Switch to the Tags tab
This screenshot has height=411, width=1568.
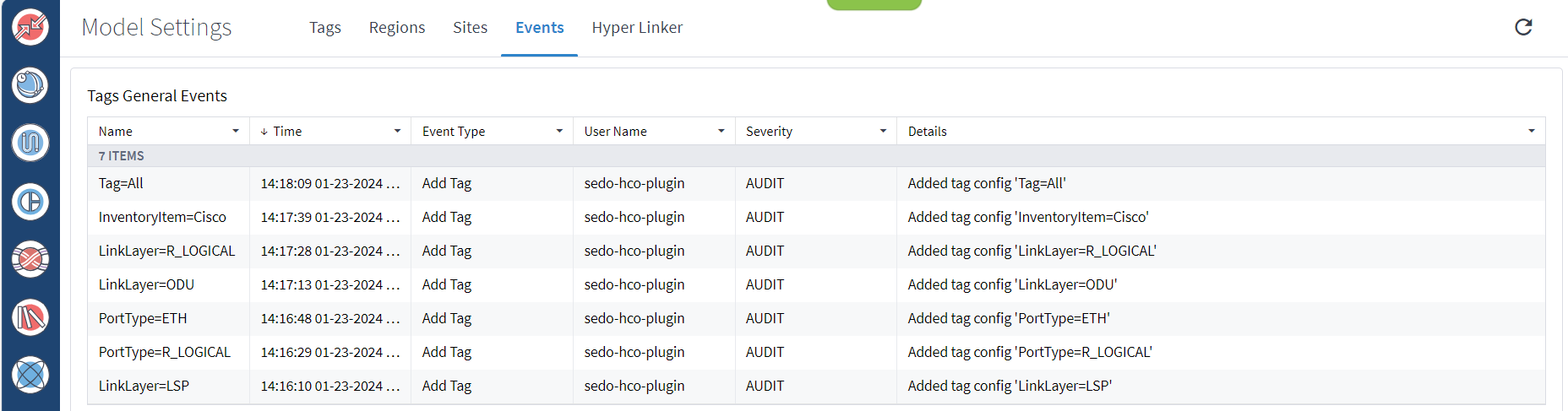325,28
